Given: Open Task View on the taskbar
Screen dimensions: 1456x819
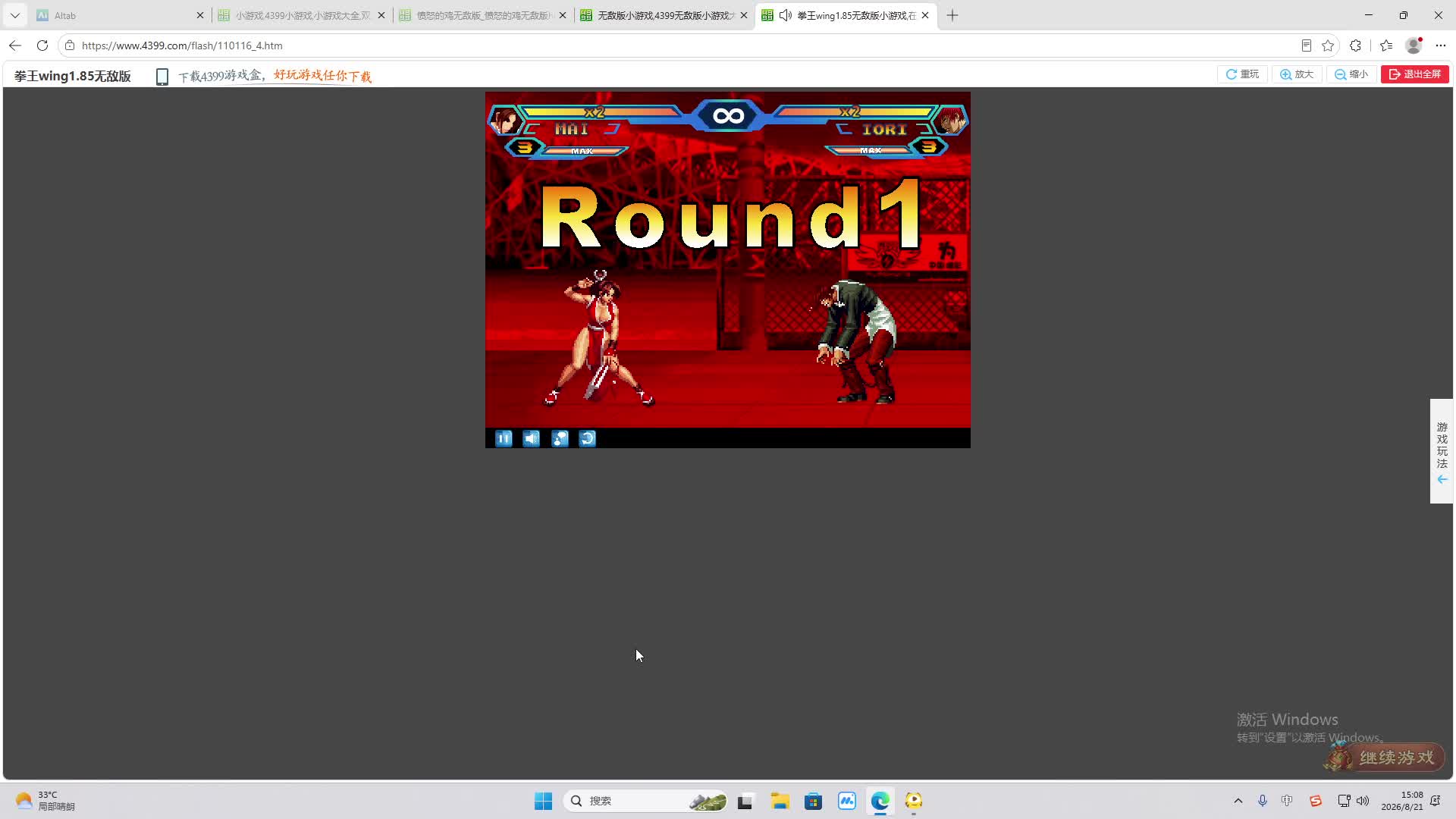Looking at the screenshot, I should tap(745, 801).
